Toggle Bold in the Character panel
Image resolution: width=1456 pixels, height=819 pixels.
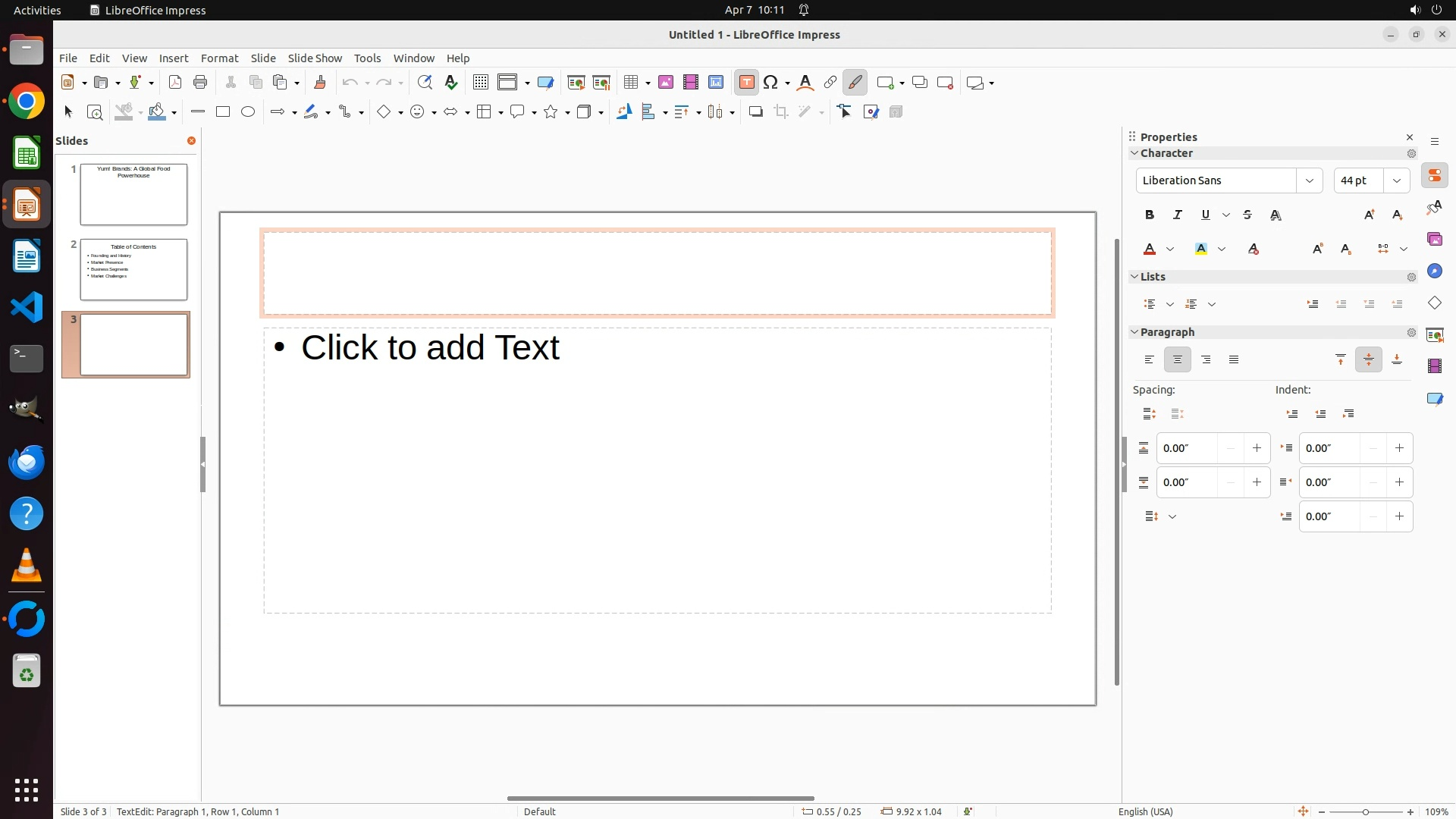1150,215
